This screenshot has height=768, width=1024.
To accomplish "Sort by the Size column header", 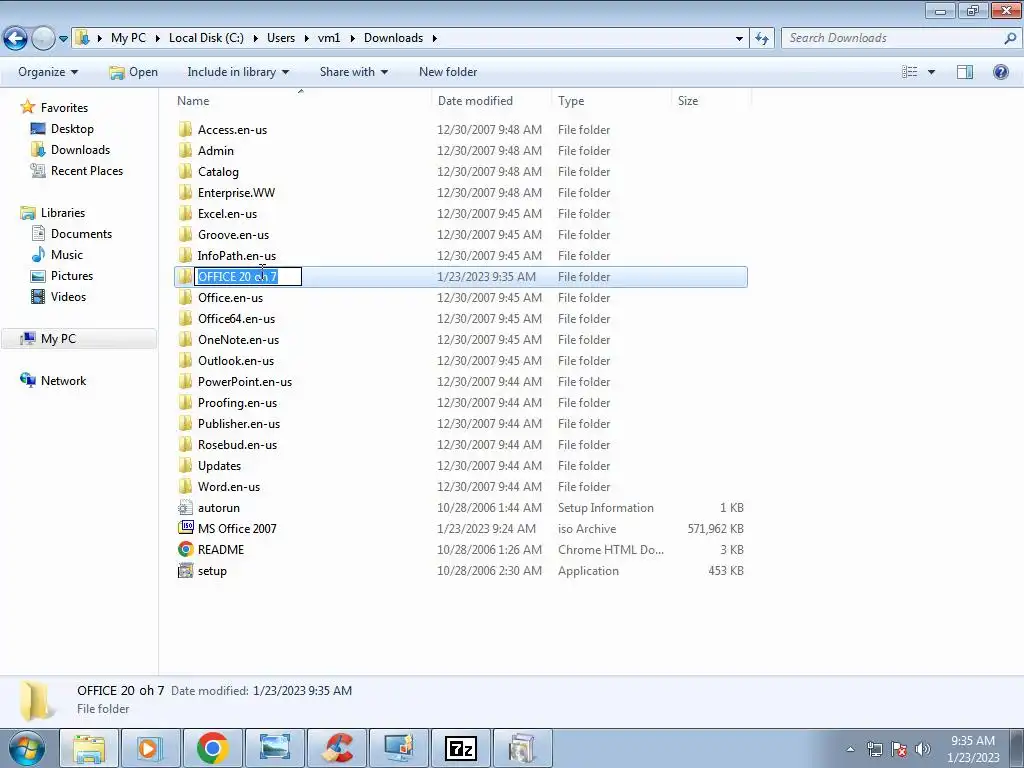I will 688,101.
